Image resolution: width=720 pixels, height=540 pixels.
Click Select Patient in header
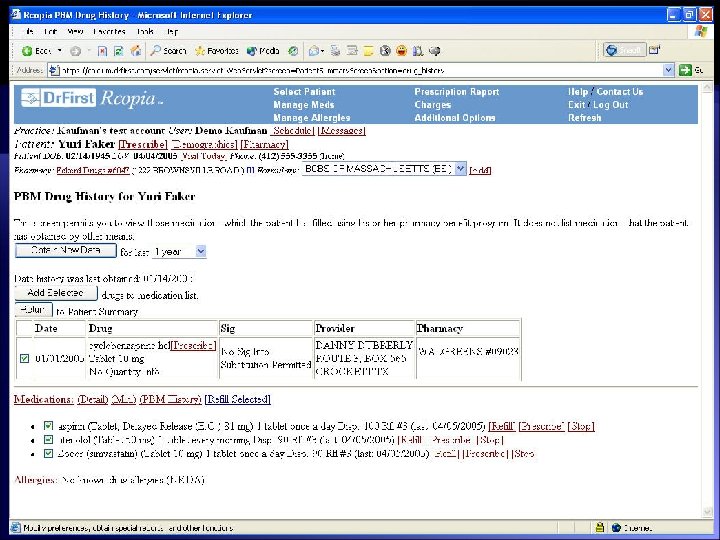click(x=304, y=92)
